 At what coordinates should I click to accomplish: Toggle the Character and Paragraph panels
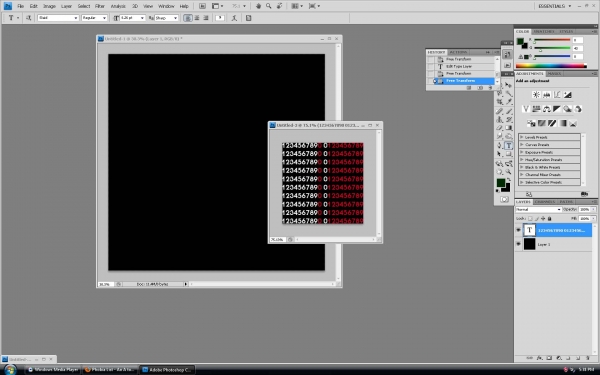(248, 18)
